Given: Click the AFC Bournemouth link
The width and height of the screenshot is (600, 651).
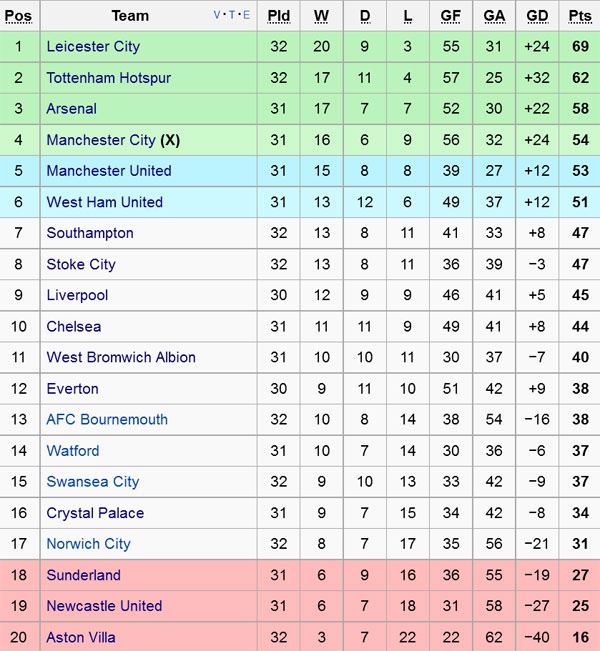Looking at the screenshot, I should (x=106, y=420).
